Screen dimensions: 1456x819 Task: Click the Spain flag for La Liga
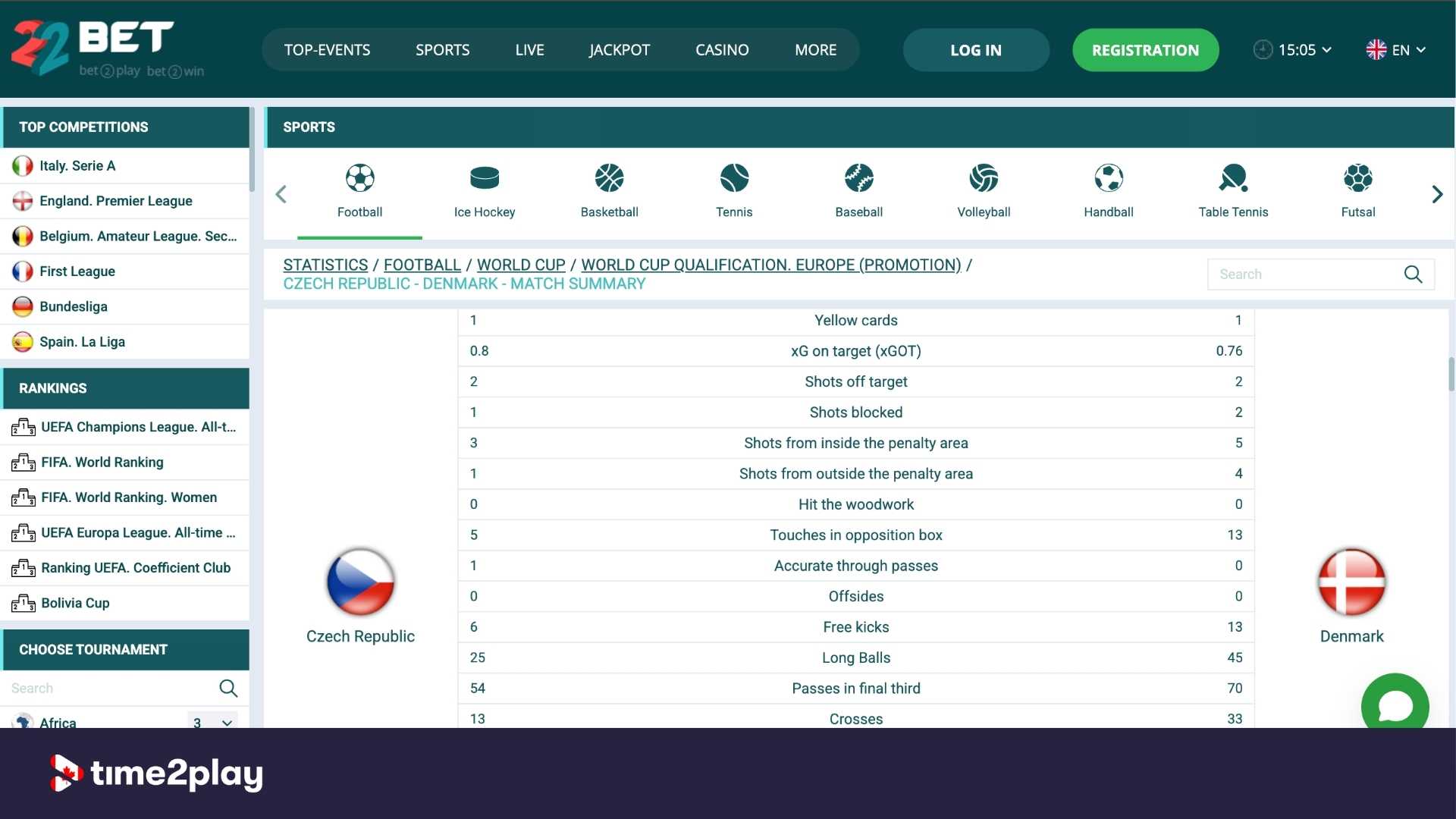pos(23,342)
